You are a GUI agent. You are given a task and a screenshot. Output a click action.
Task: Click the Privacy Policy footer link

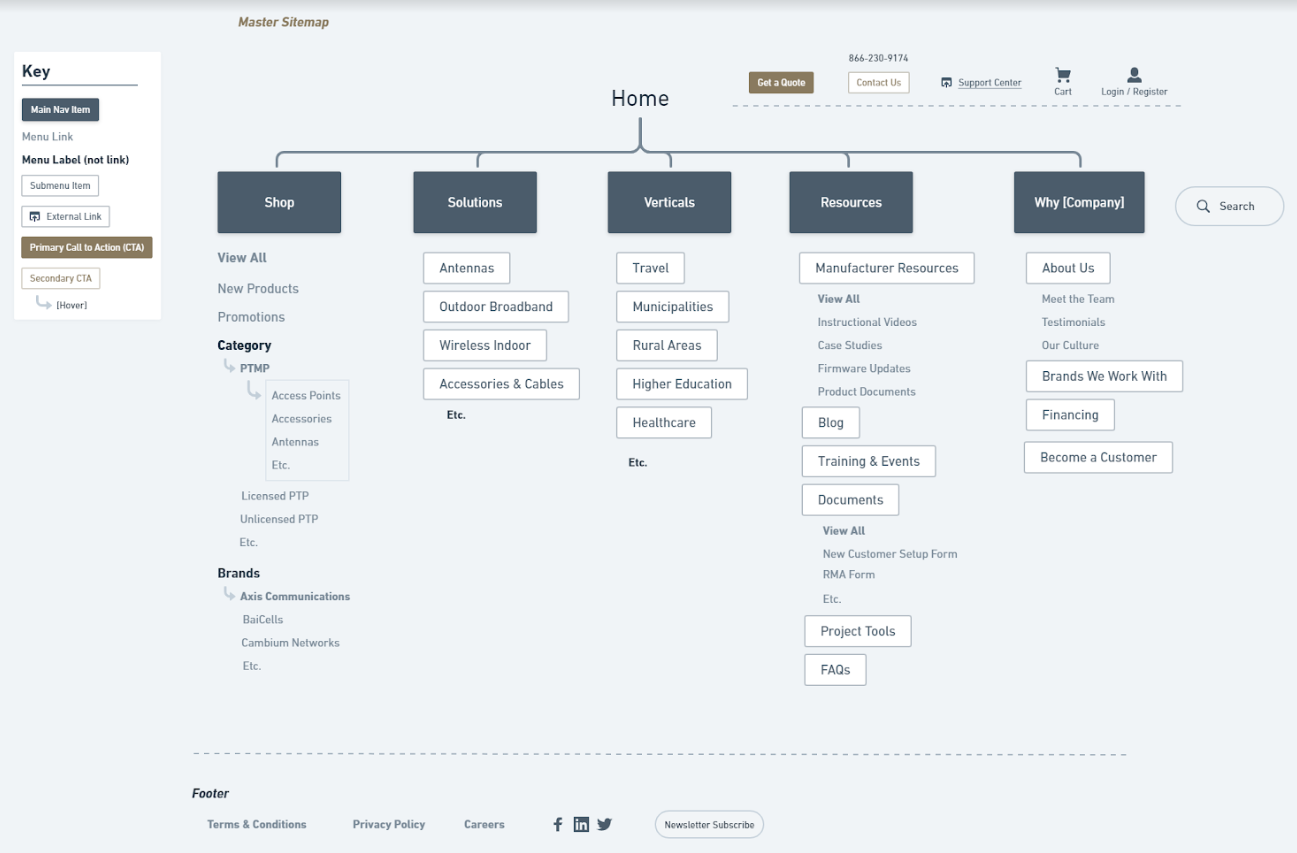[389, 824]
